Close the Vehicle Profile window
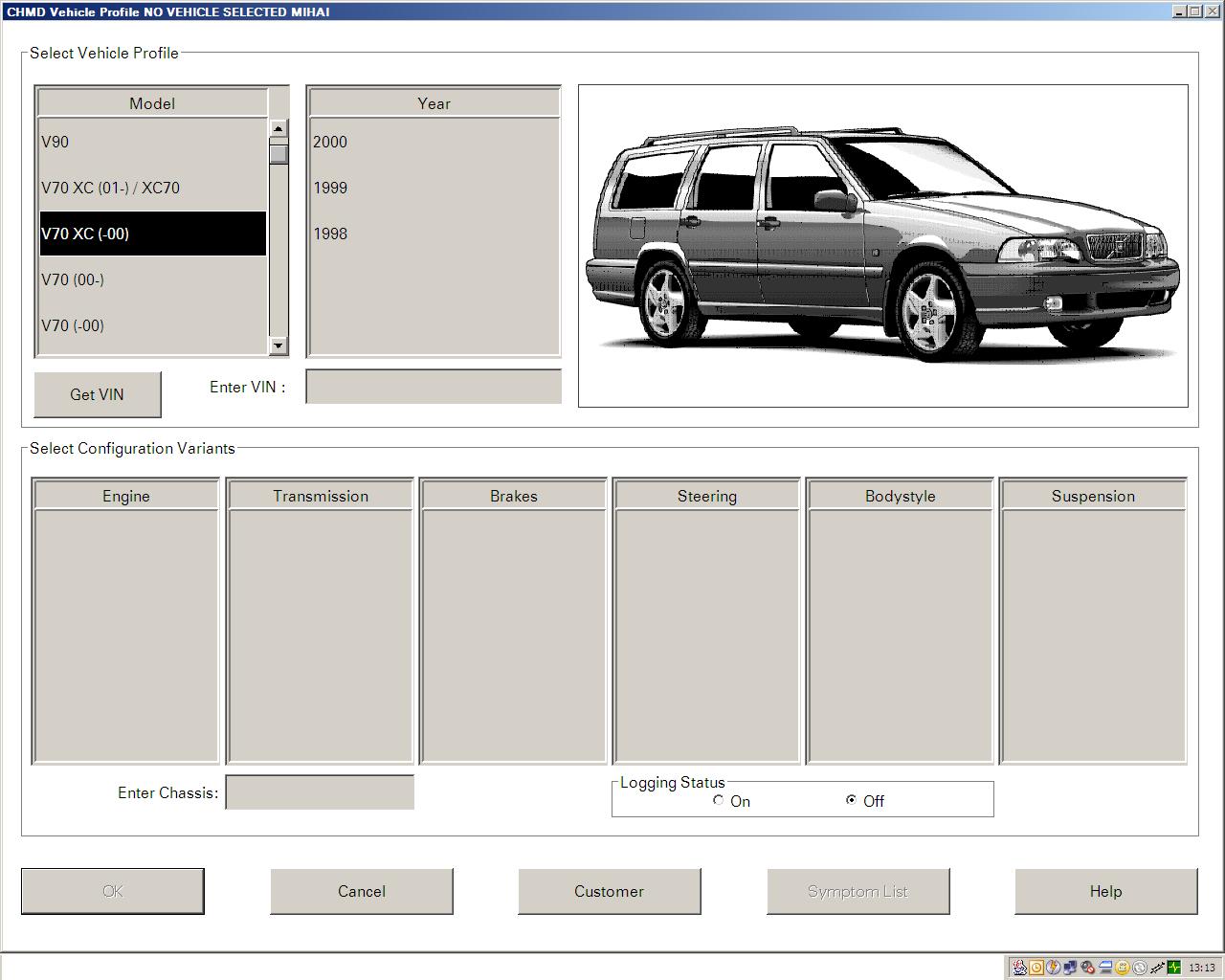This screenshot has height=980, width=1225. pos(1211,11)
